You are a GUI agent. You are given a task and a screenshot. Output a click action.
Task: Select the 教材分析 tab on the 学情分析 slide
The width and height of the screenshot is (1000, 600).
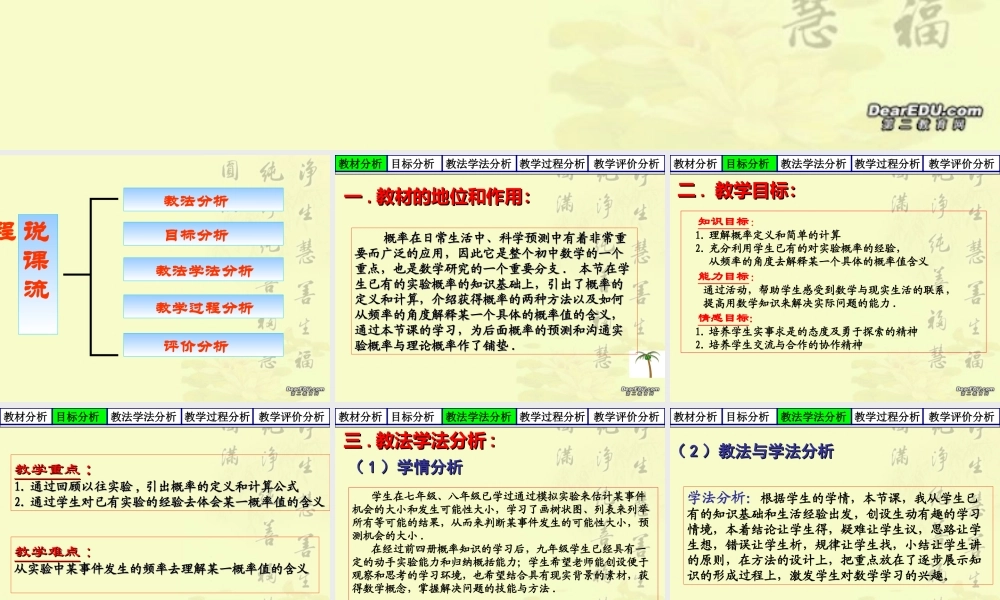(360, 417)
